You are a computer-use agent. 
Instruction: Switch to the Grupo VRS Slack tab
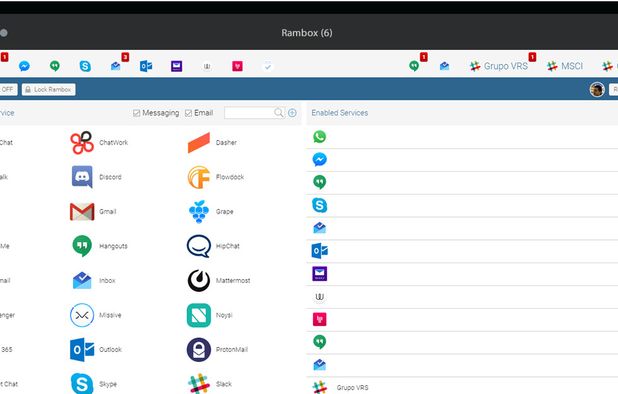(499, 66)
